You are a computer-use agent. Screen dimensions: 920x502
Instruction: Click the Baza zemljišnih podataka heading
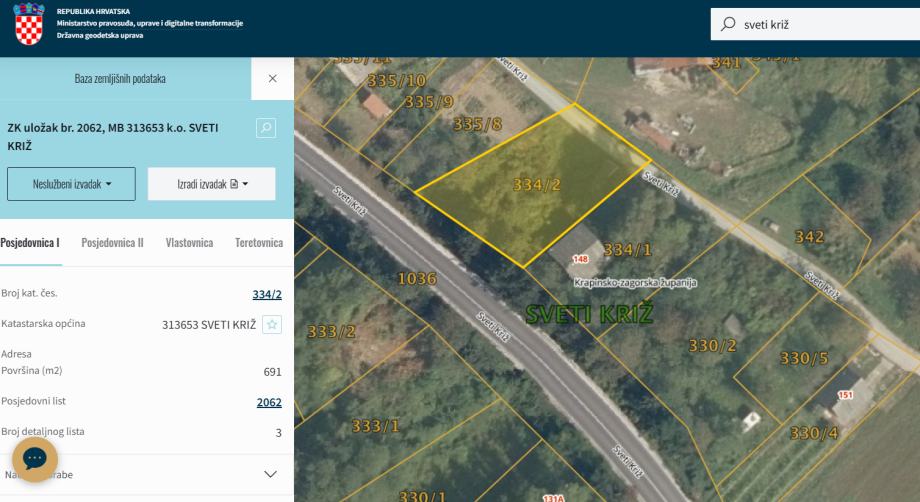coord(120,79)
